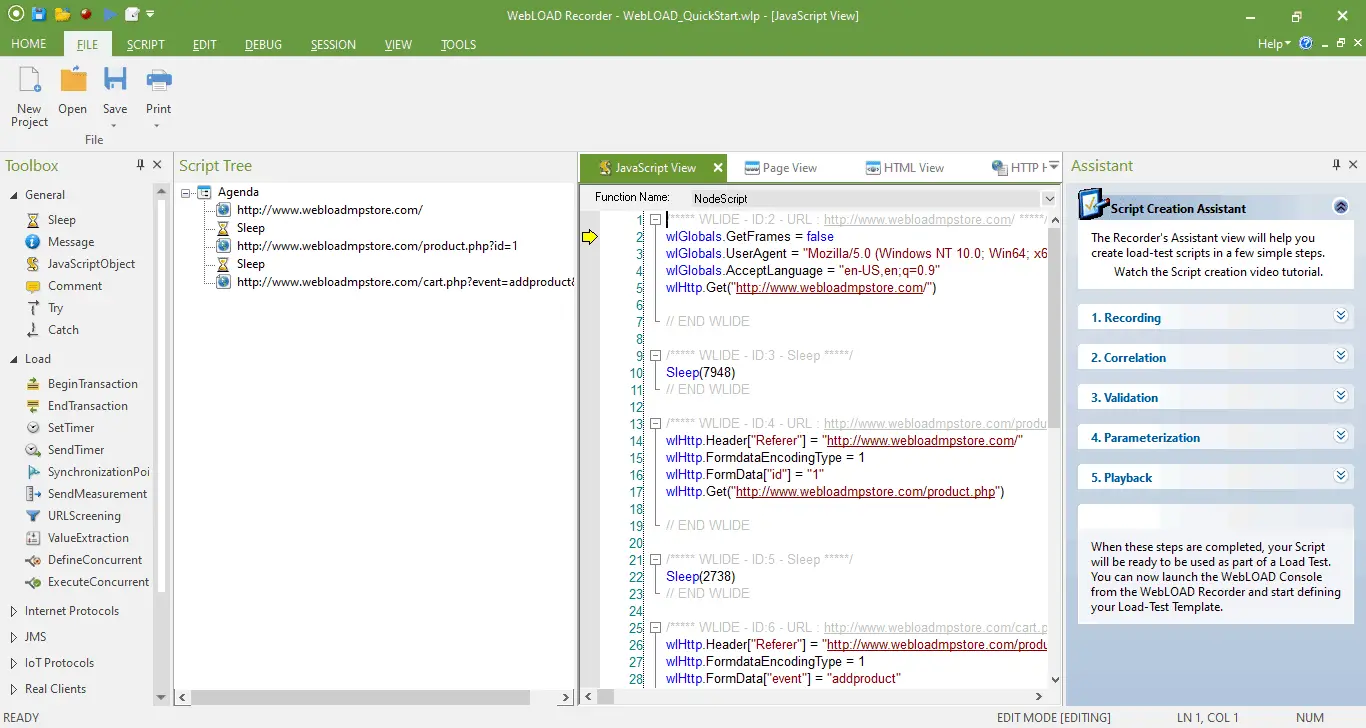The height and width of the screenshot is (728, 1366).
Task: Select the ExecuteConcurrent toolbox item
Action: point(98,582)
